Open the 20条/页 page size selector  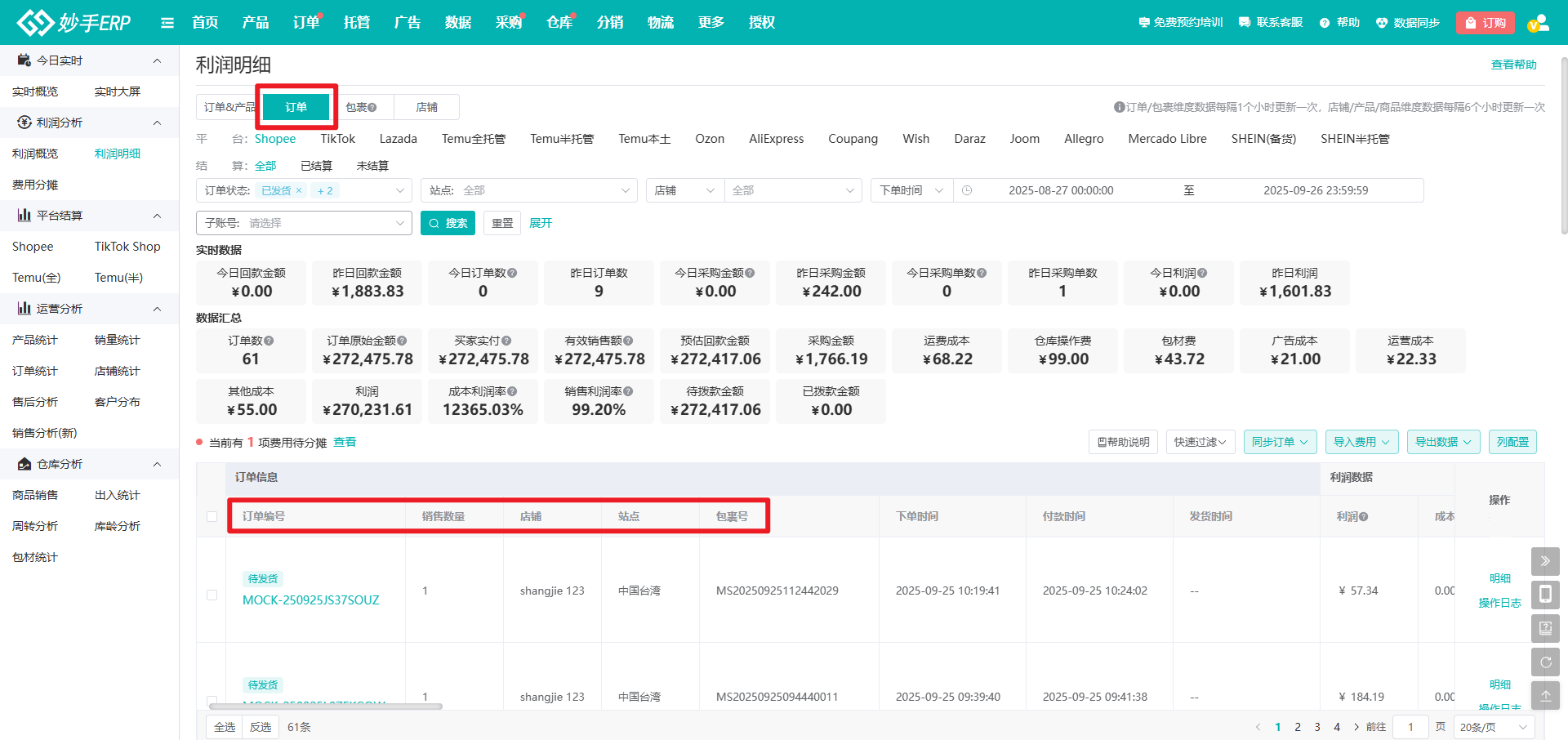tap(1493, 727)
